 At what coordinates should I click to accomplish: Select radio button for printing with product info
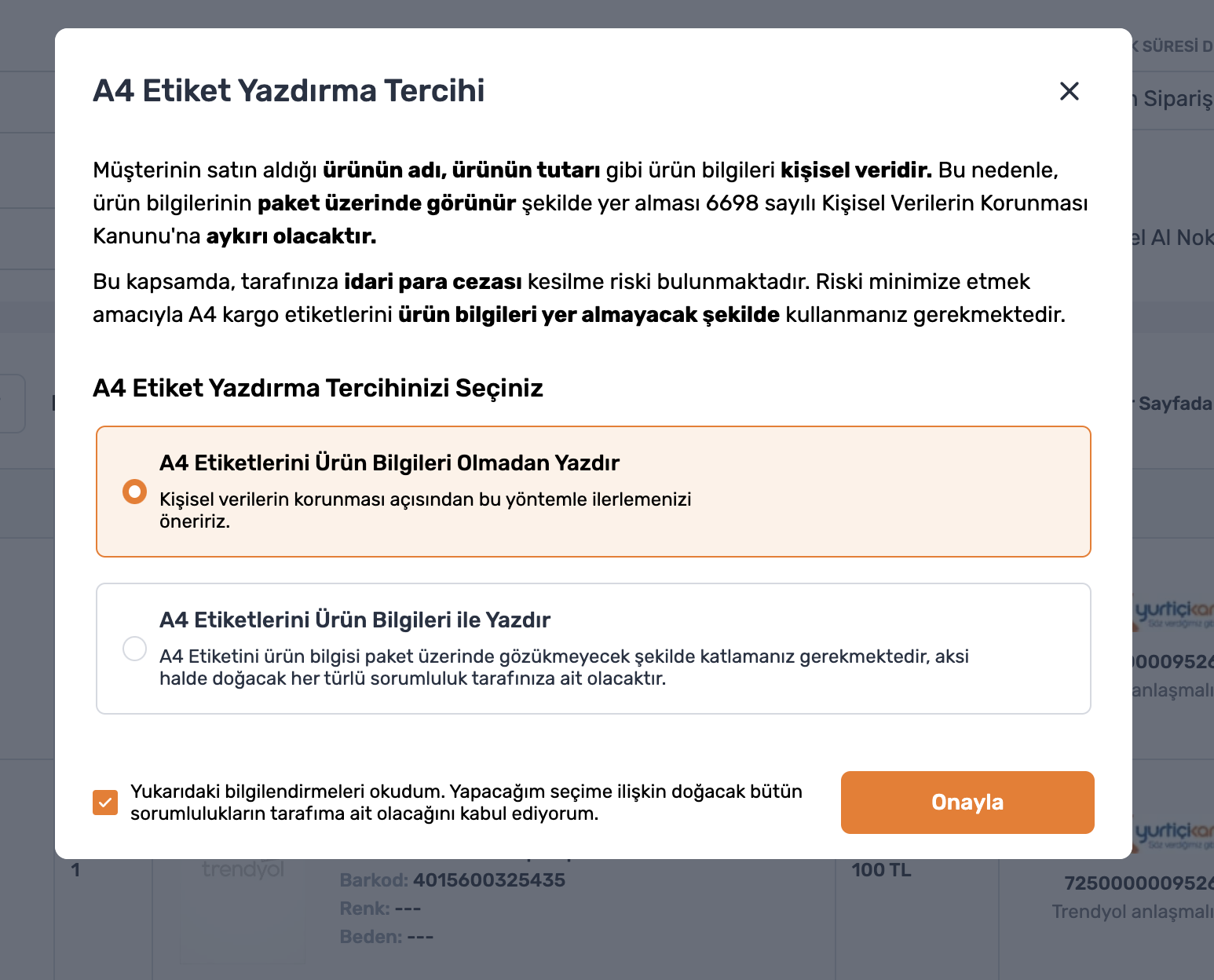point(134,649)
